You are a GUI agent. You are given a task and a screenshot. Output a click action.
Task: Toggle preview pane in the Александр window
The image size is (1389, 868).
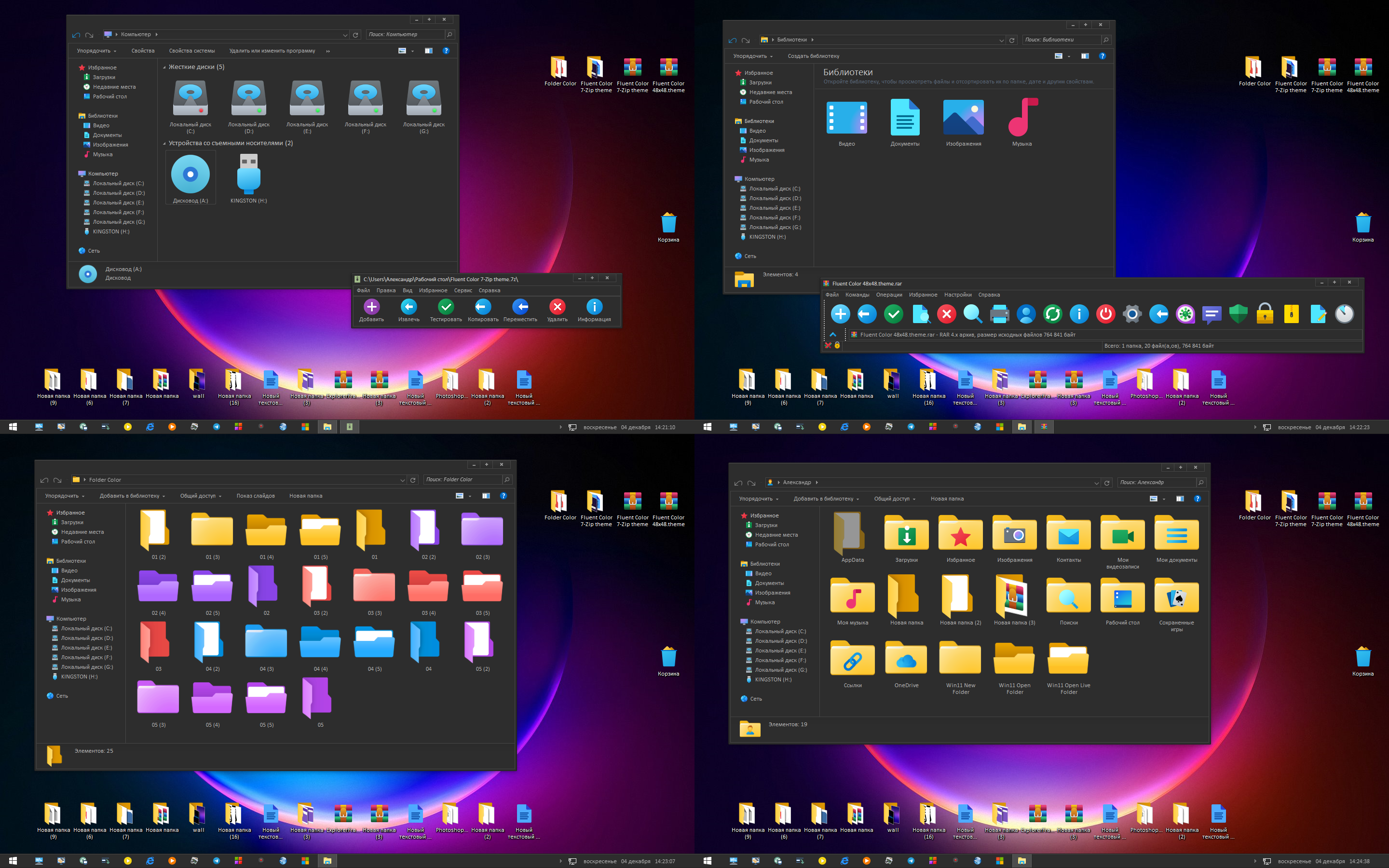click(x=1180, y=499)
